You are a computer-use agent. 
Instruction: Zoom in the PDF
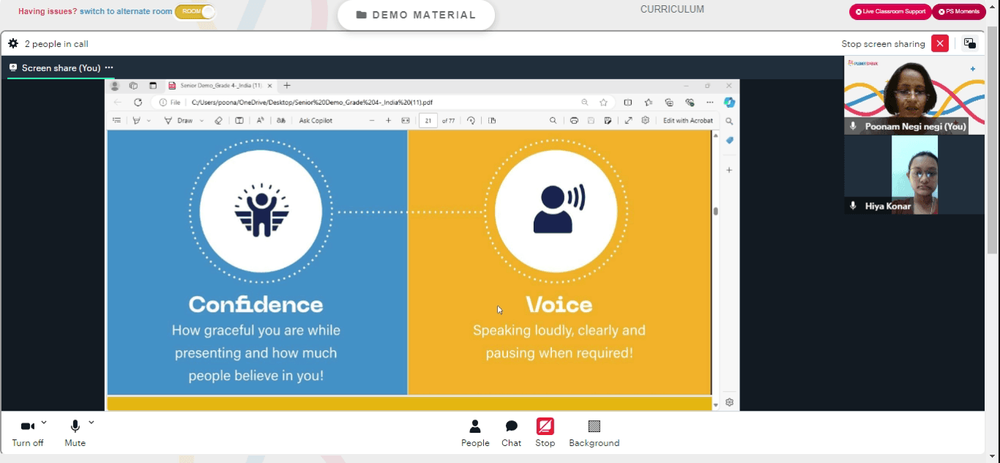click(x=388, y=120)
